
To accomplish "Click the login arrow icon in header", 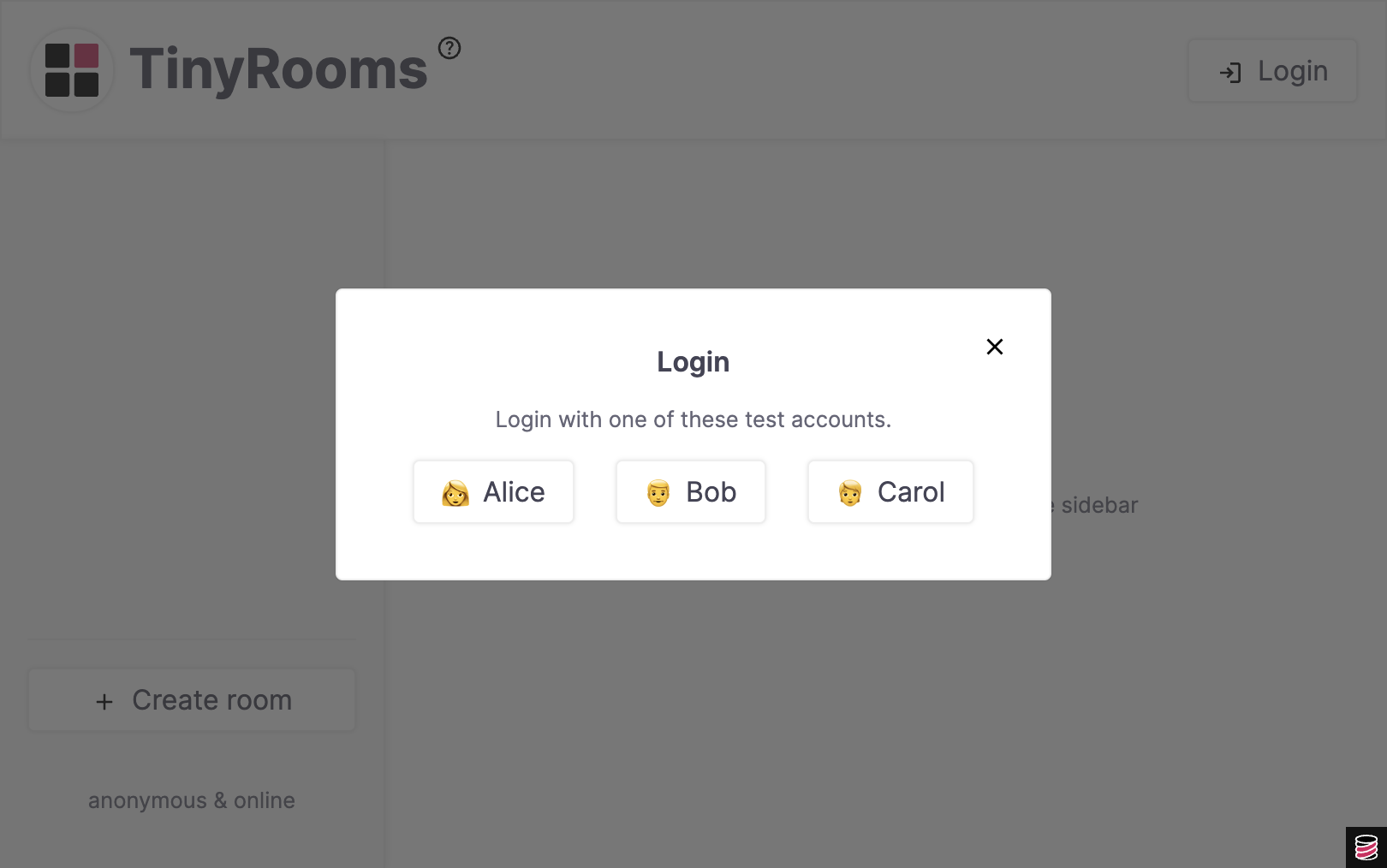I will point(1230,73).
